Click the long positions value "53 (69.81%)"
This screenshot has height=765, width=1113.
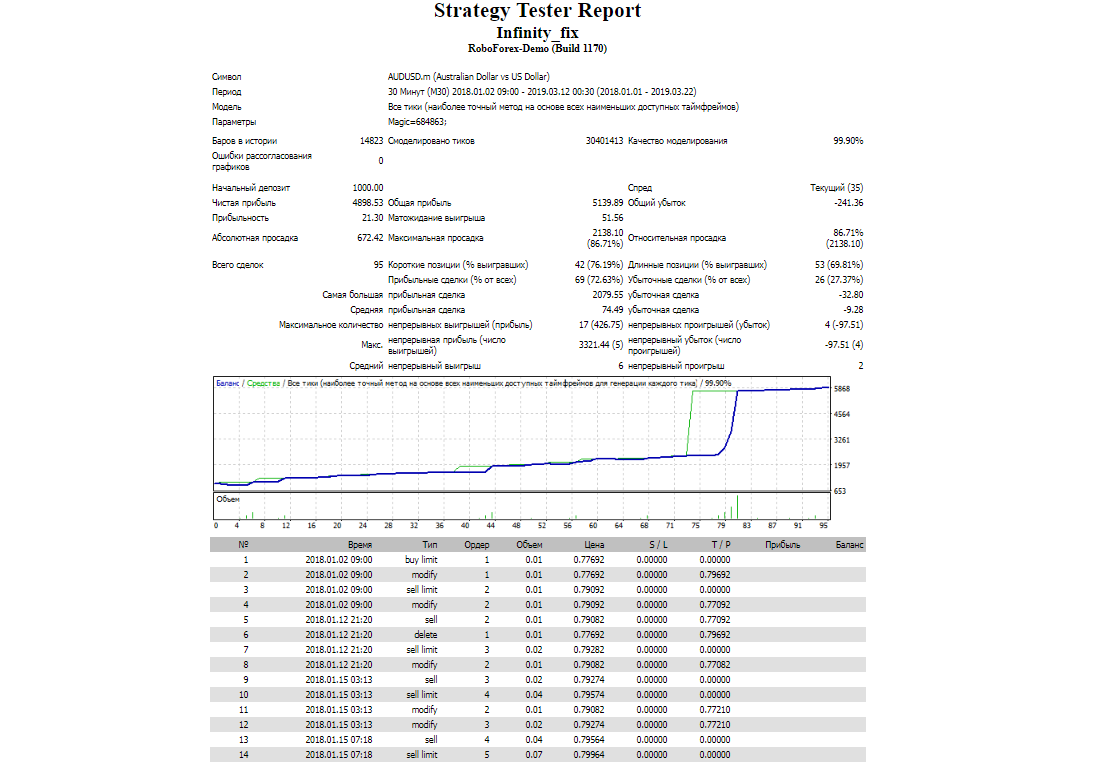(839, 265)
